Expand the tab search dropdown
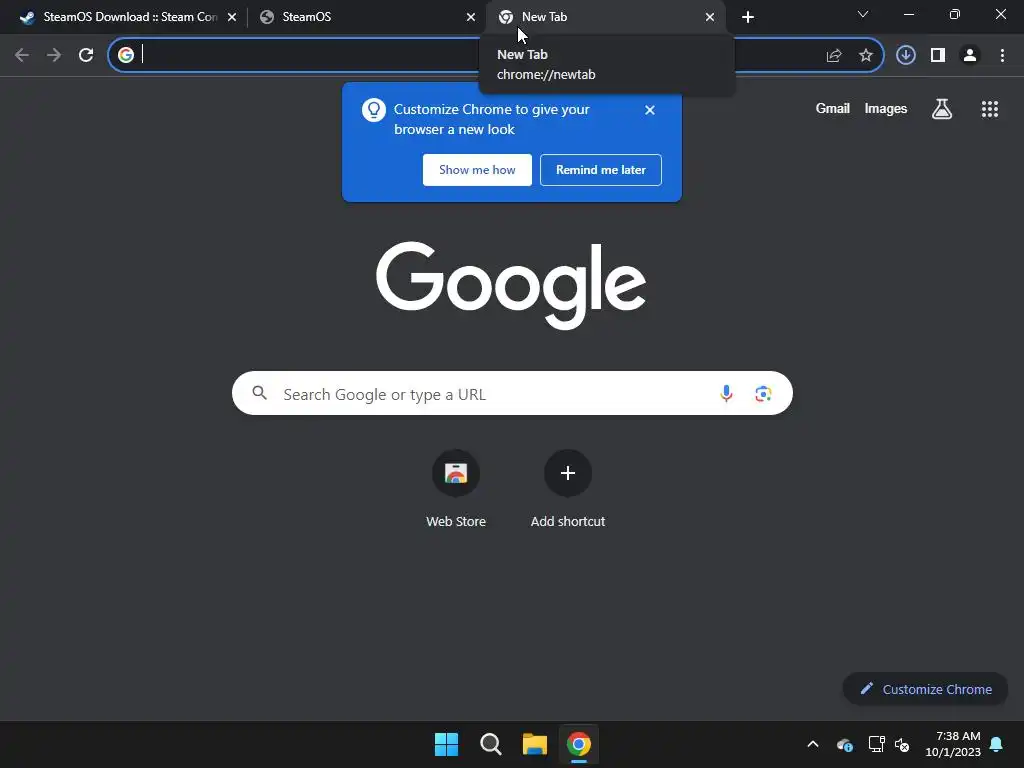The height and width of the screenshot is (768, 1024). pyautogui.click(x=863, y=14)
